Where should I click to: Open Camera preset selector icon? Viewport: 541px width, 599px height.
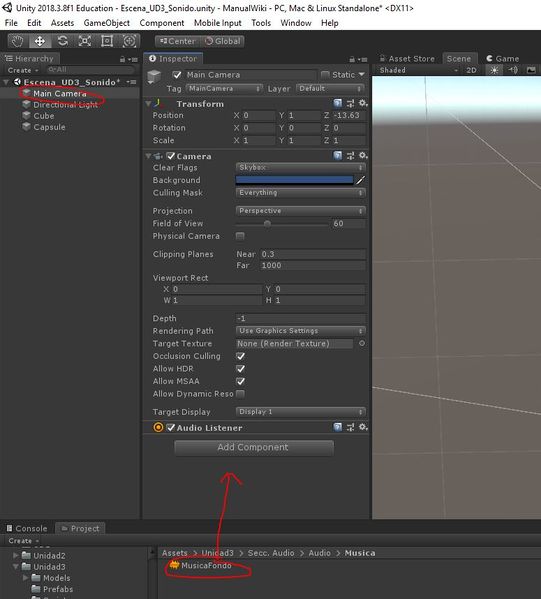pyautogui.click(x=350, y=155)
